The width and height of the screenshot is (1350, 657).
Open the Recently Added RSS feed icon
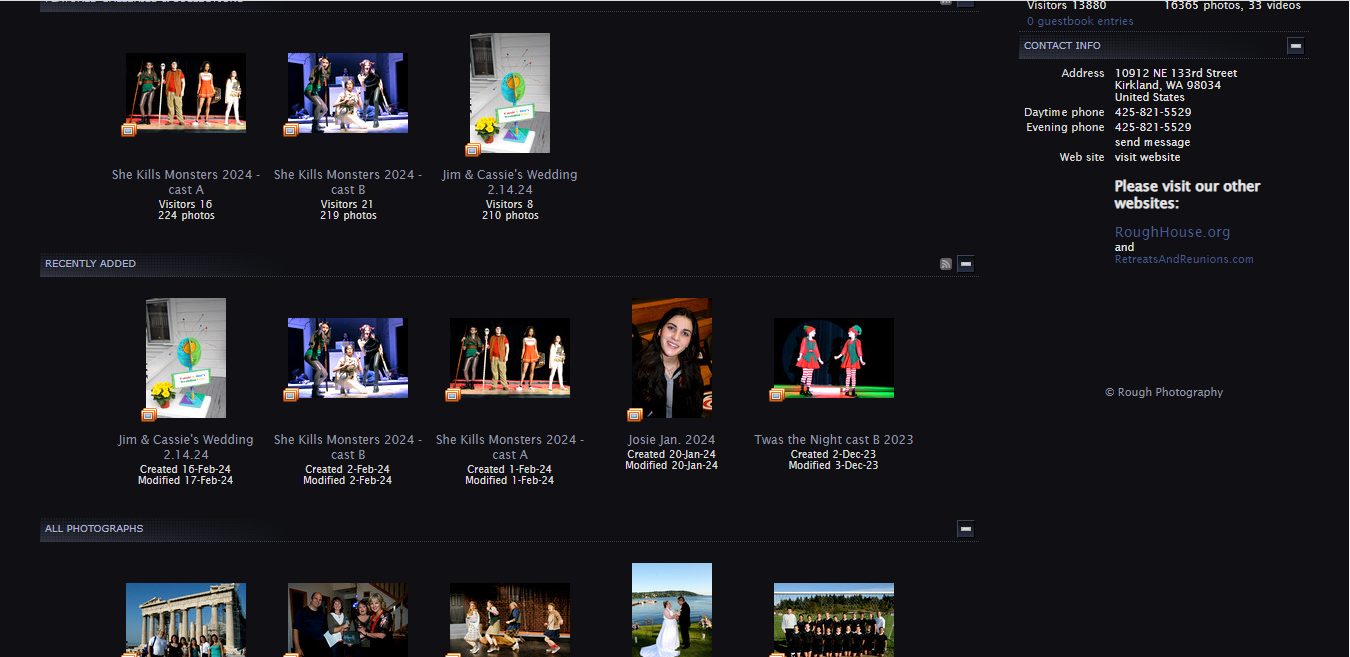coord(945,264)
